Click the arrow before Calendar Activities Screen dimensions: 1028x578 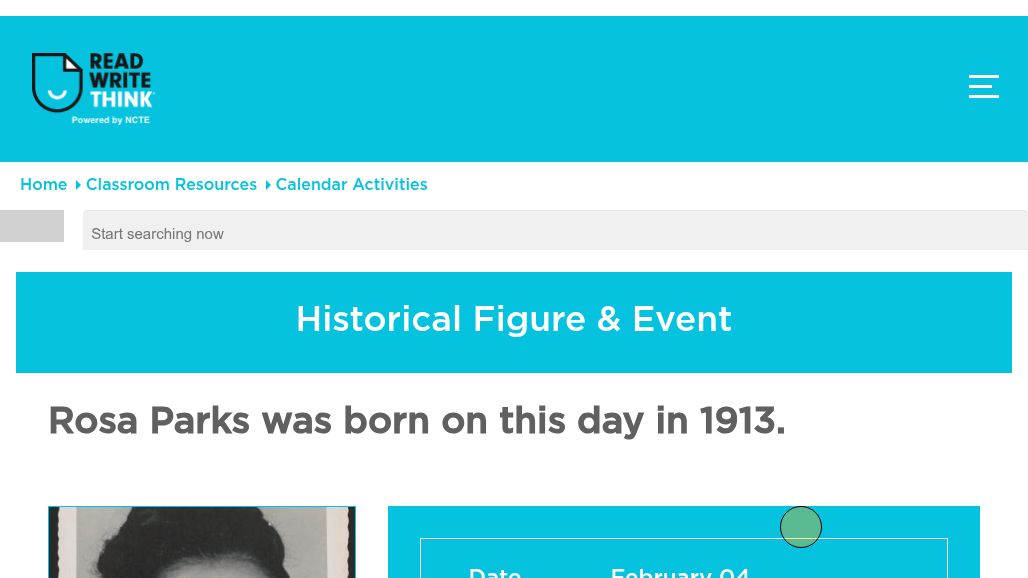(x=268, y=185)
